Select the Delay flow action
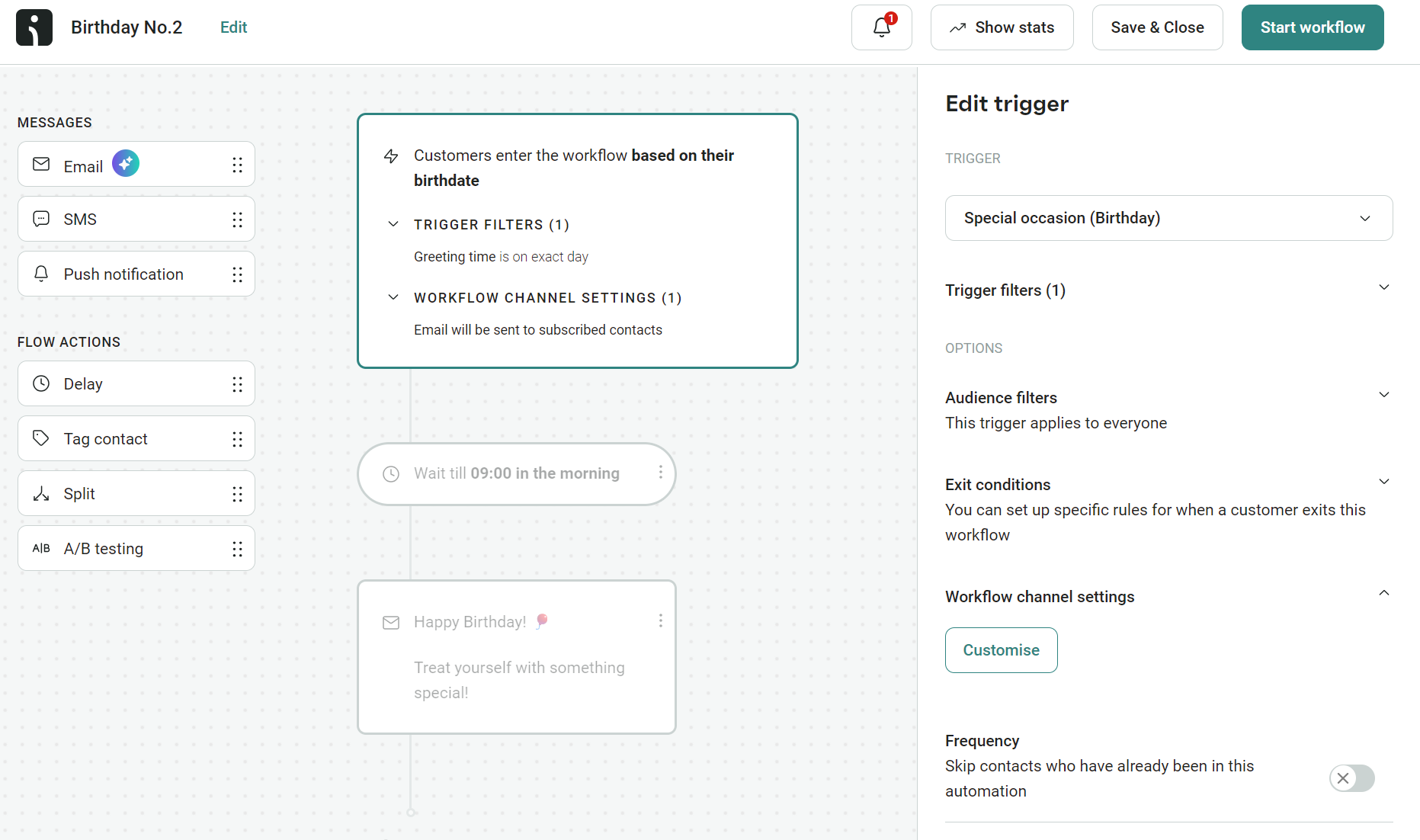Viewport: 1420px width, 840px height. tap(136, 383)
